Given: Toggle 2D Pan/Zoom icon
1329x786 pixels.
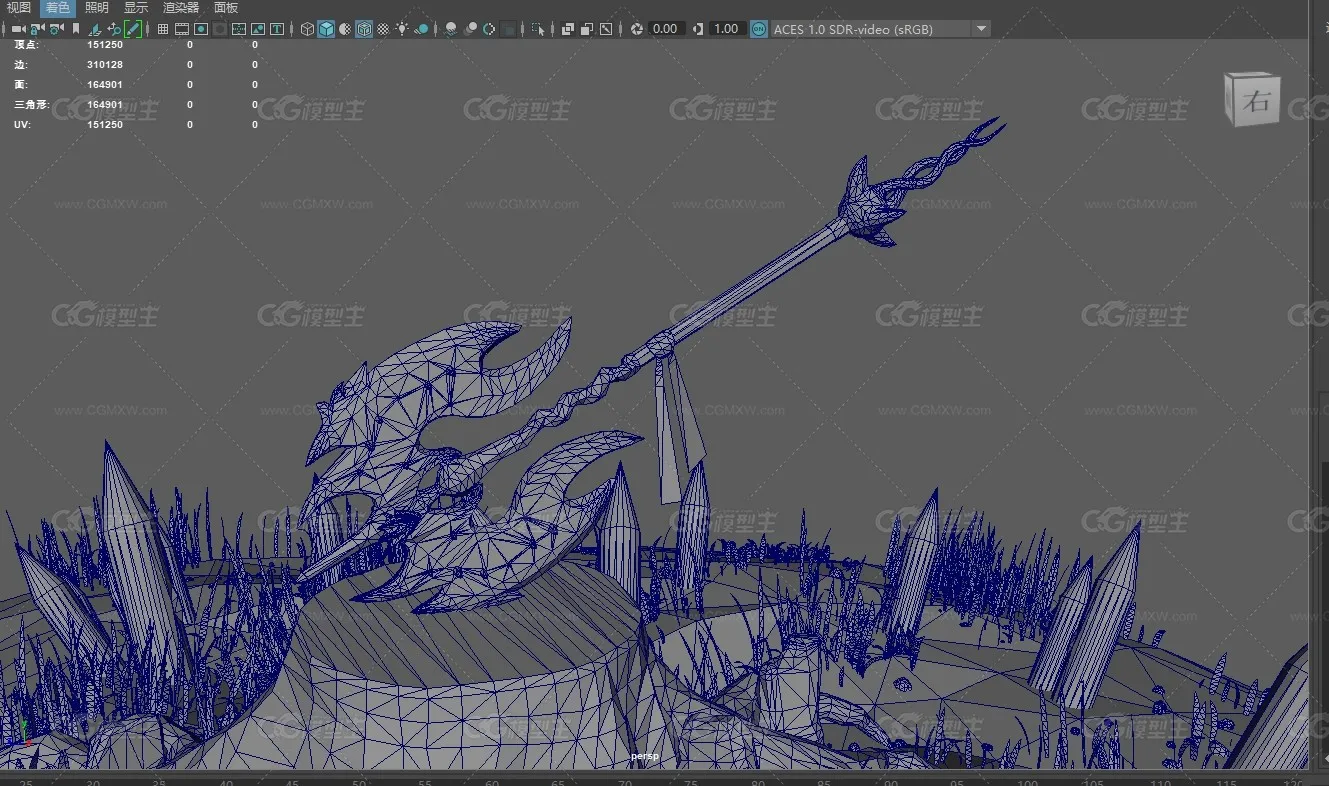Looking at the screenshot, I should point(114,29).
